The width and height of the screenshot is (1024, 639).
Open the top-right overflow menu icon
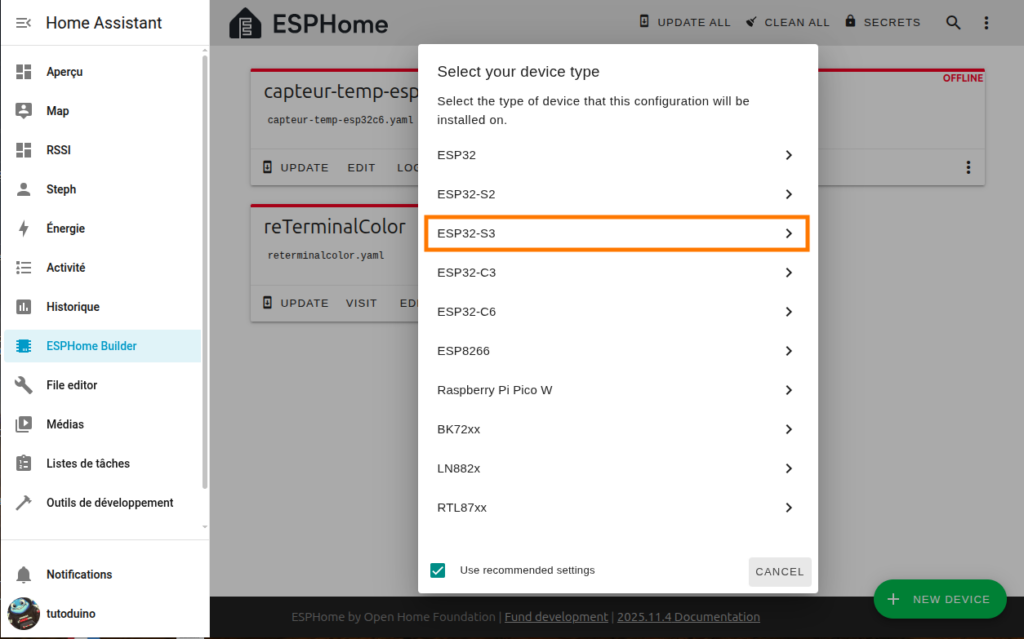coord(986,22)
